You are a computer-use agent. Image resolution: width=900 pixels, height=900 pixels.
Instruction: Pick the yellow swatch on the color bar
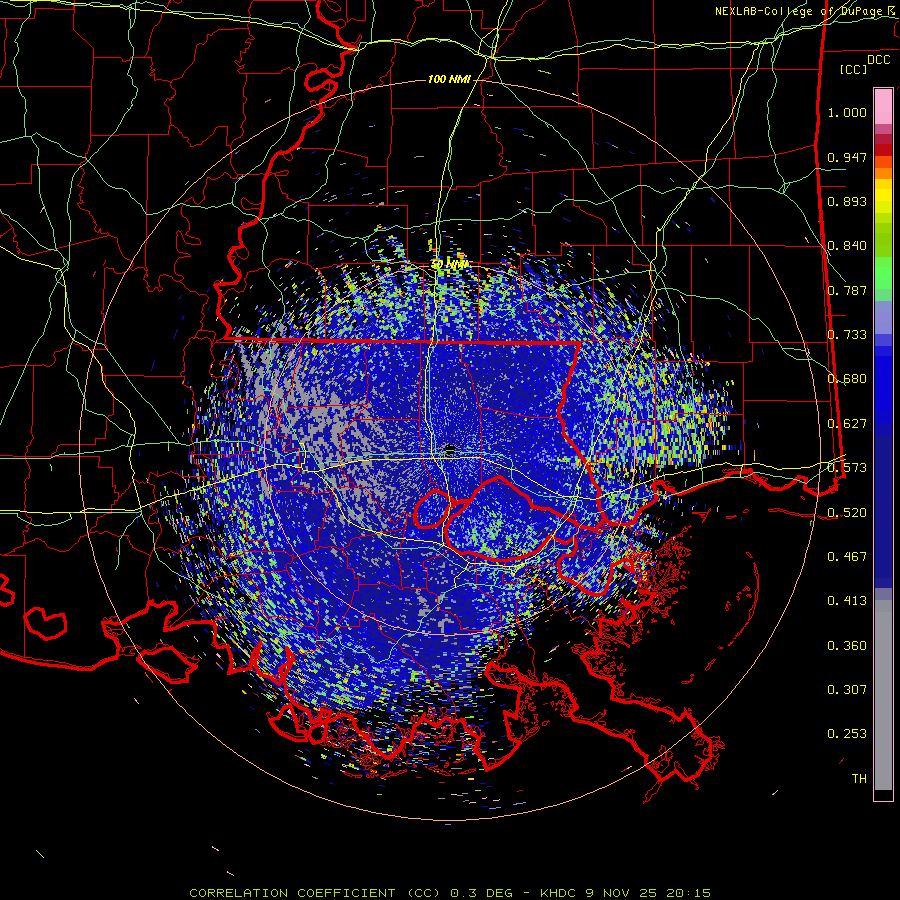[883, 196]
